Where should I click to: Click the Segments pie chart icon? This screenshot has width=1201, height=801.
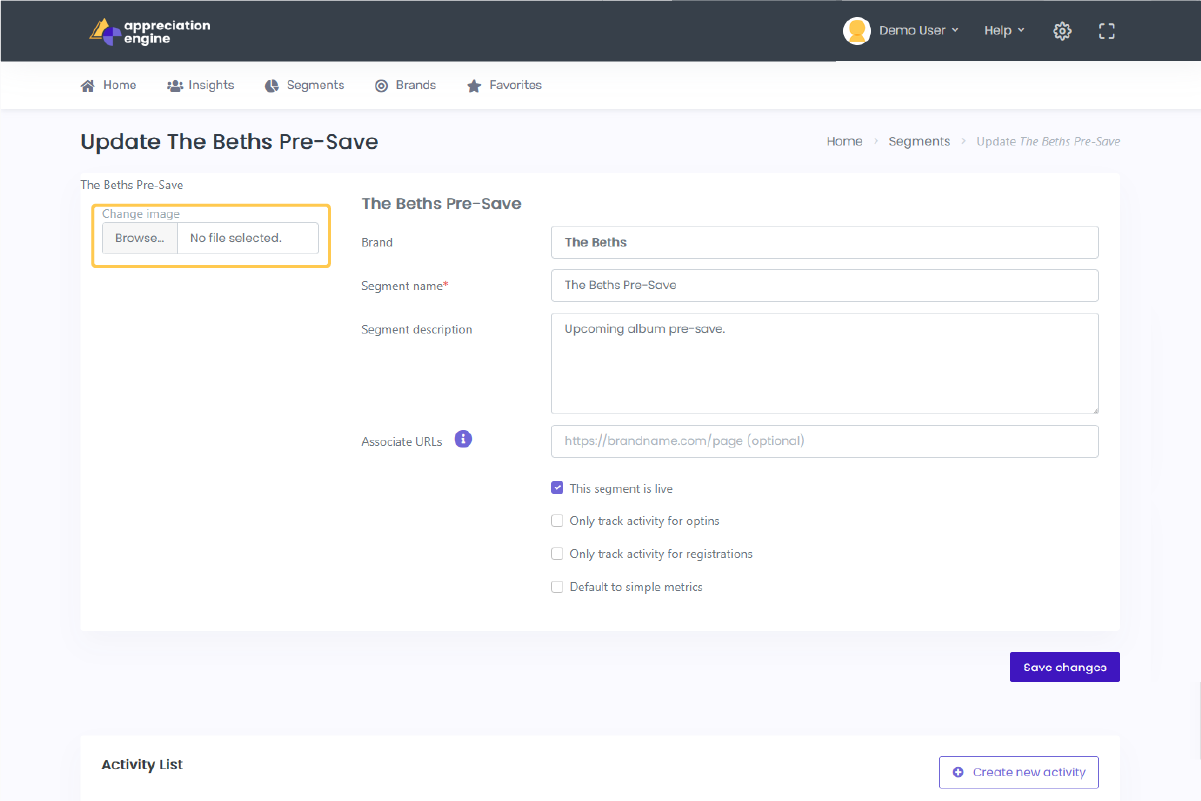272,86
